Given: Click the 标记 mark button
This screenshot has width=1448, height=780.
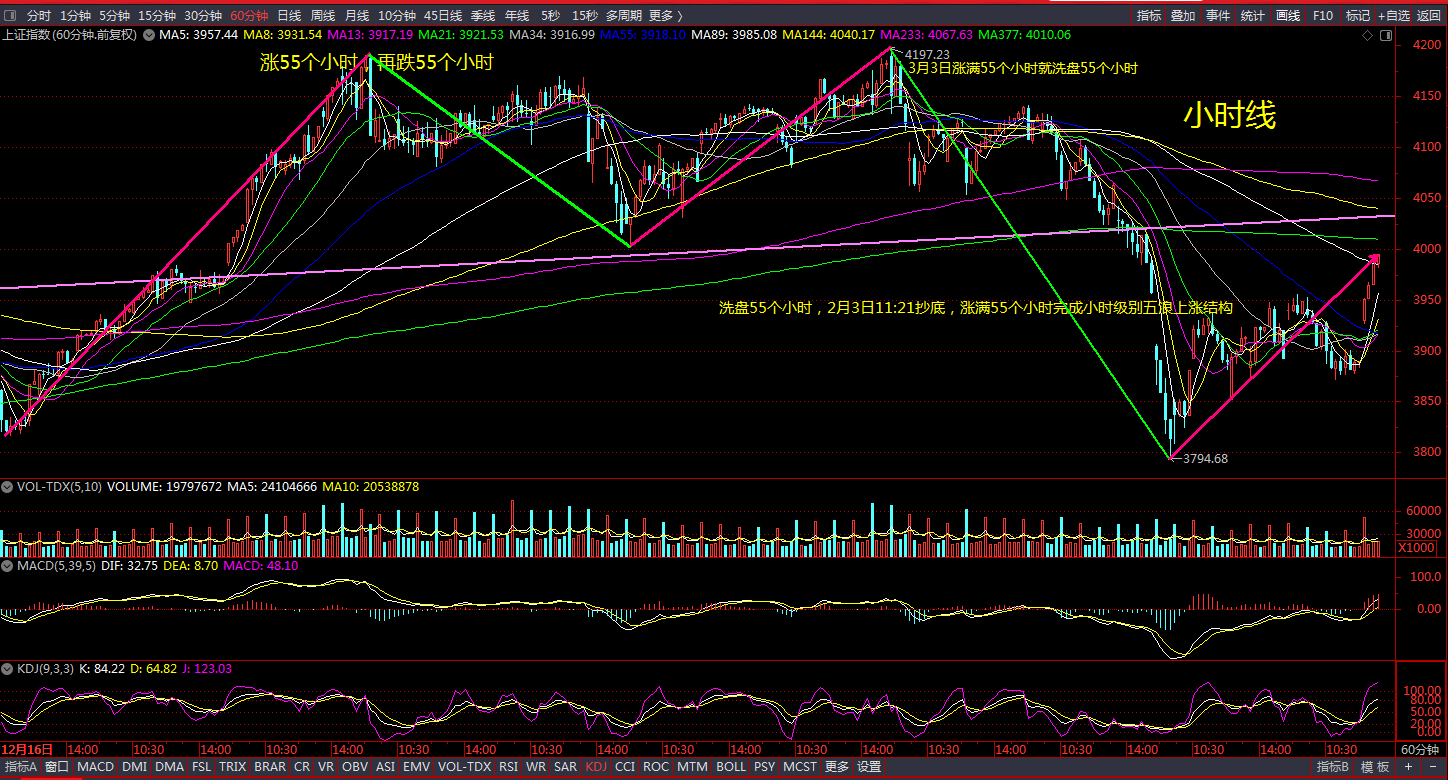Looking at the screenshot, I should (1358, 16).
